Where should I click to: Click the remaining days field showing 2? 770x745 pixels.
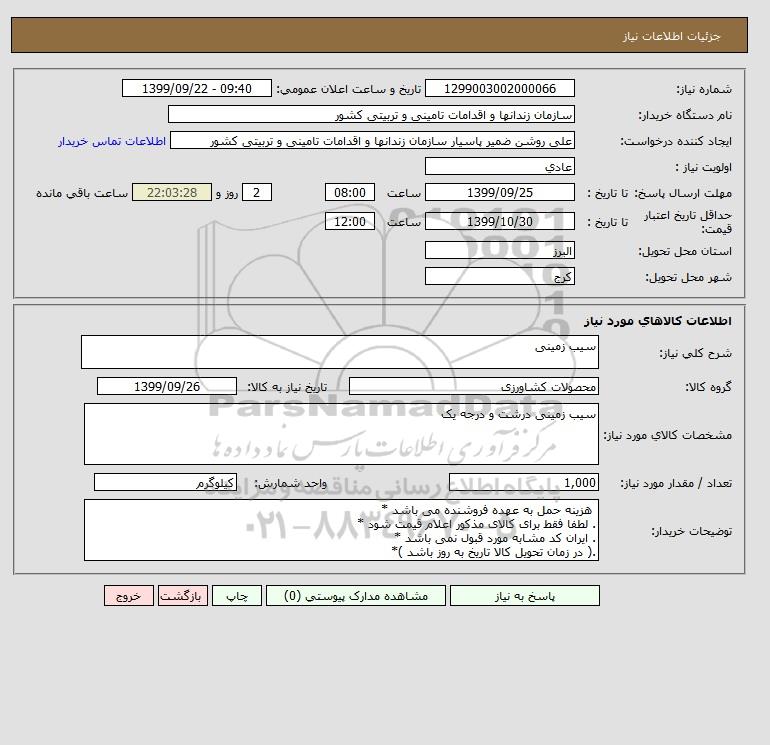click(x=256, y=193)
